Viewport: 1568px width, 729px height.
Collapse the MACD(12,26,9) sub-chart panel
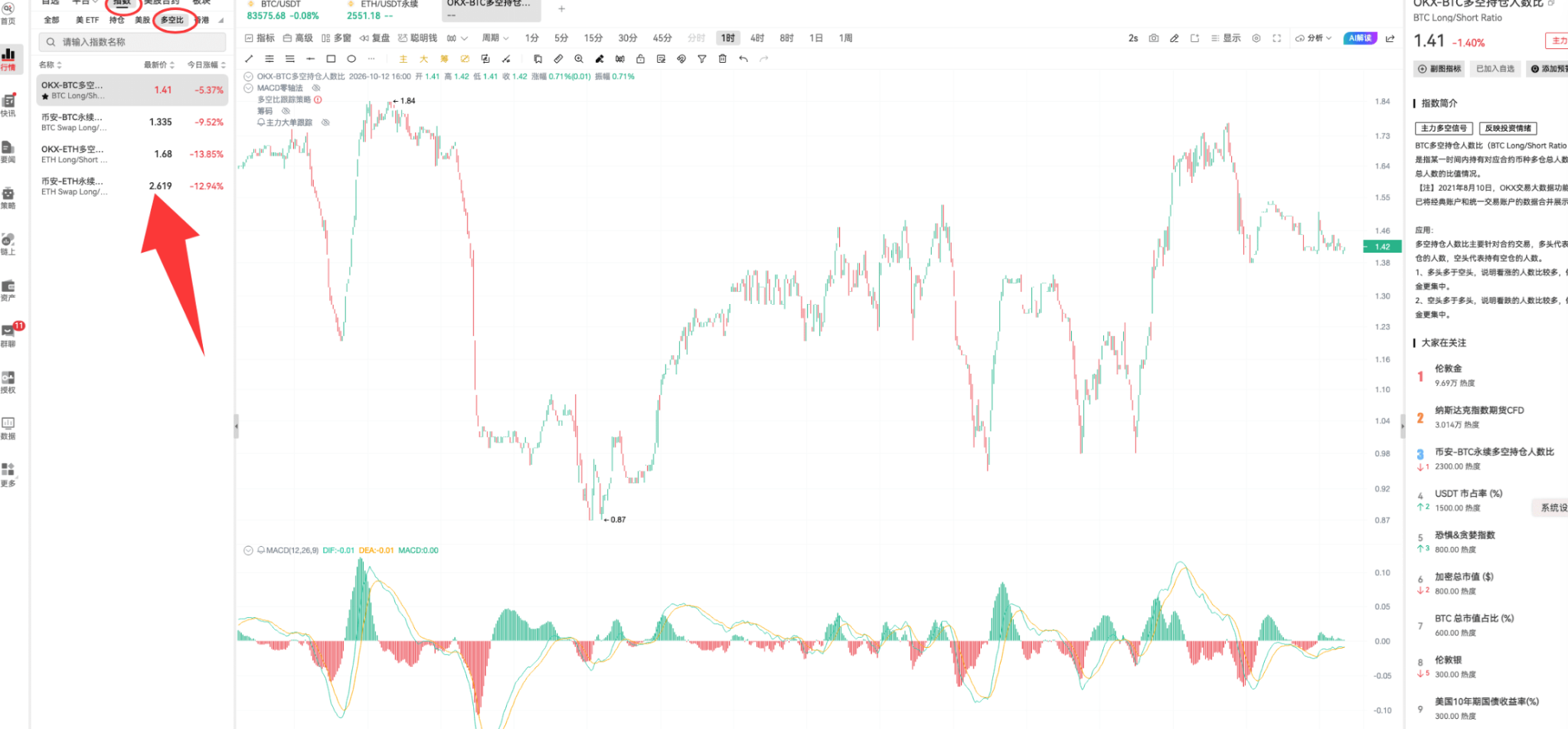point(248,551)
